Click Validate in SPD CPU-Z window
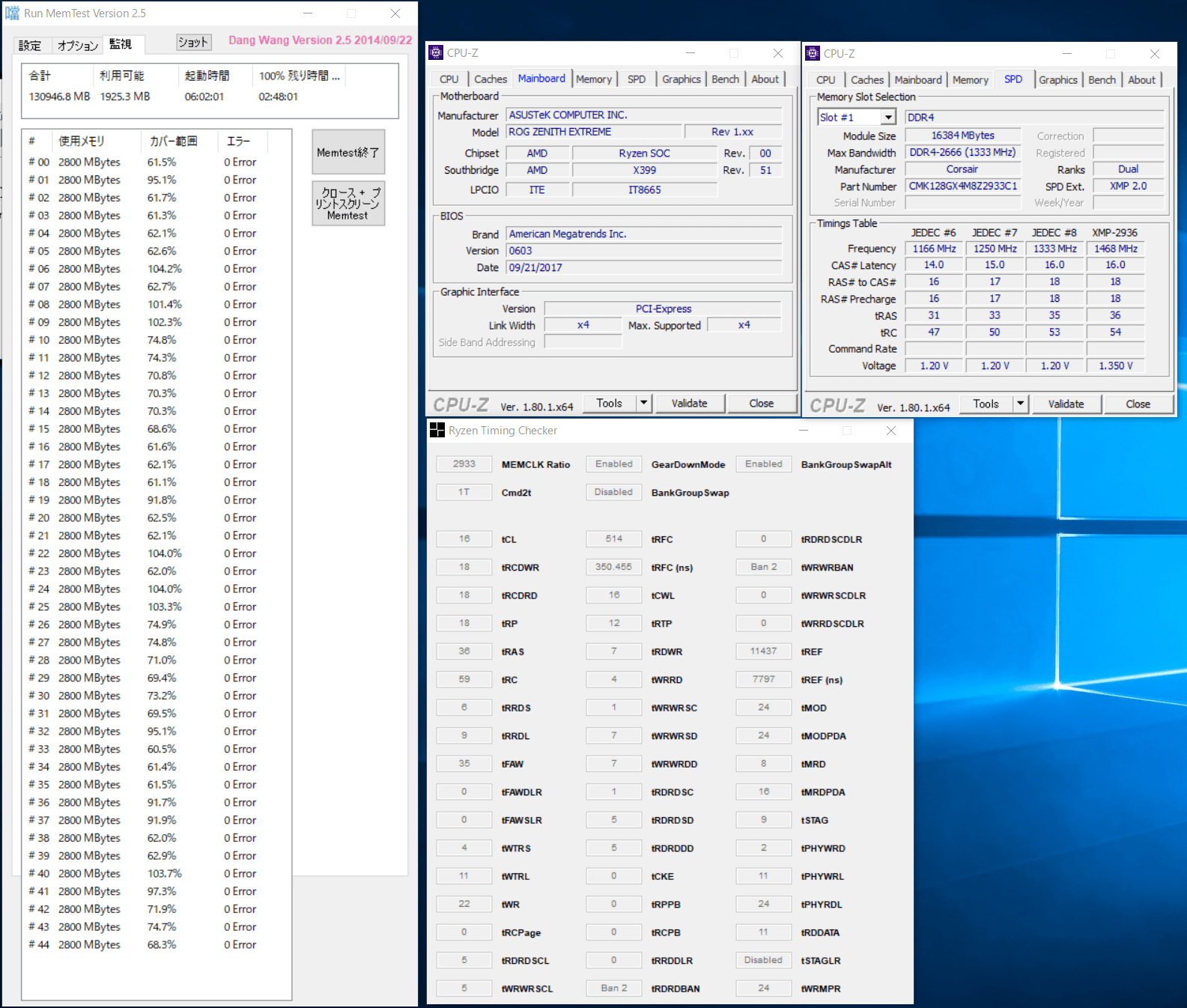The height and width of the screenshot is (1008, 1187). coord(1066,404)
